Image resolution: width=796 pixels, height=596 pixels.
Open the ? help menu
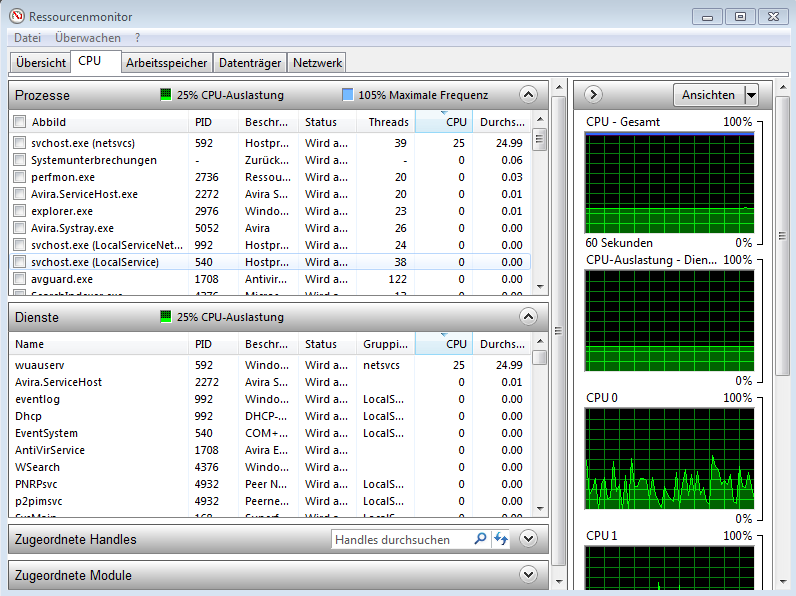[138, 38]
